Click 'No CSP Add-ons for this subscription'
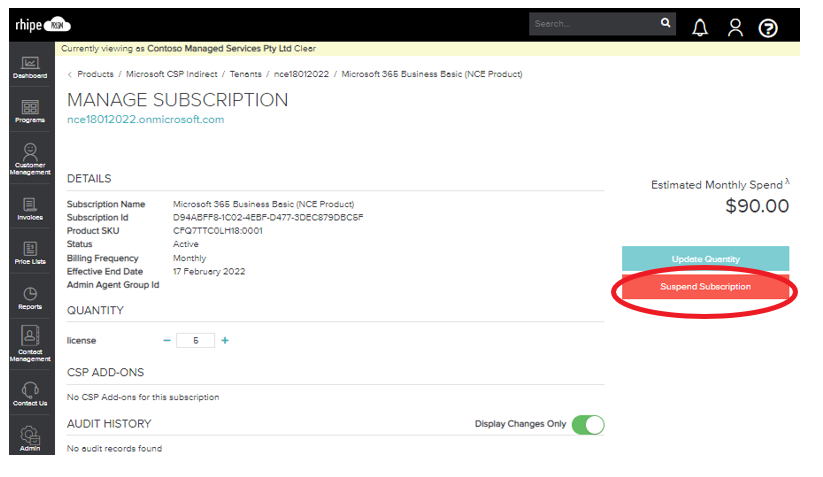Screen dimensions: 823x477 (x=143, y=397)
